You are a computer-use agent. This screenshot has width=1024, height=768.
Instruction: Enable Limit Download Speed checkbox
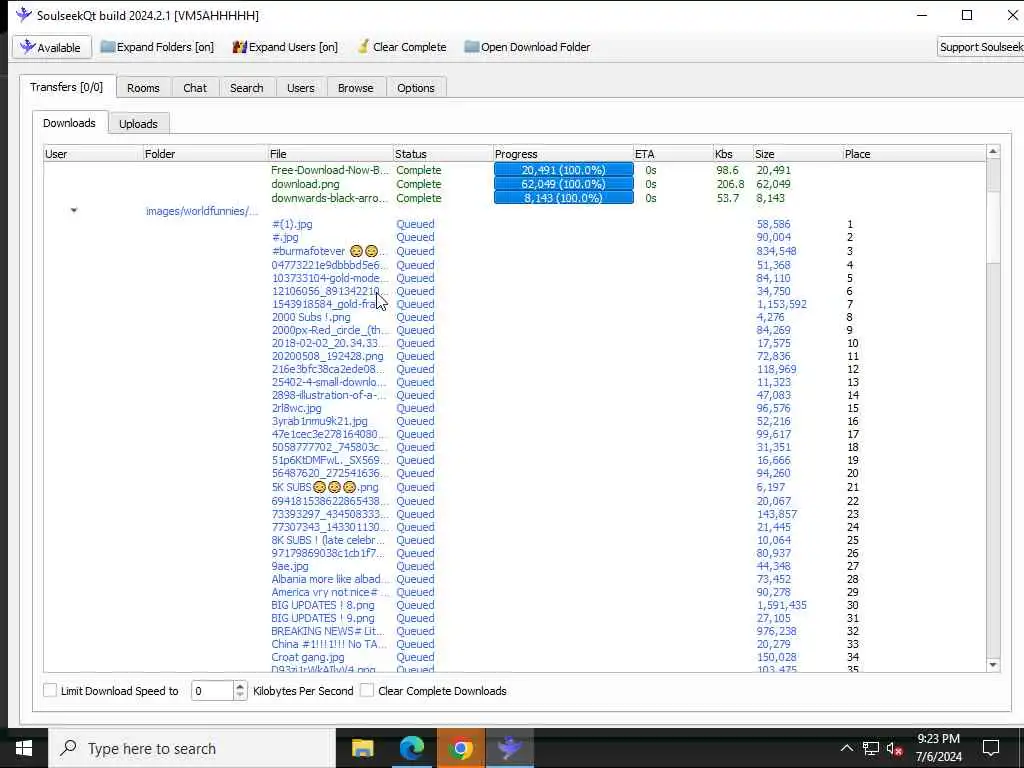click(x=50, y=690)
